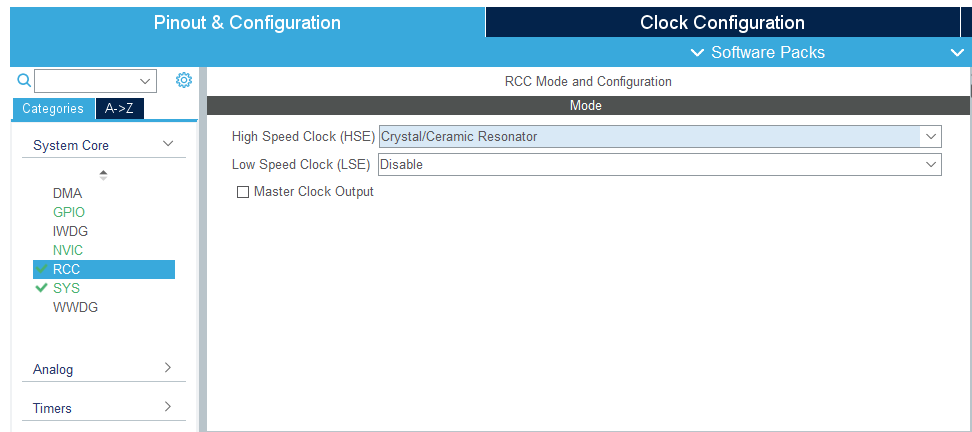Open the settings gear icon
Viewport: 972px width, 432px height.
pos(184,80)
